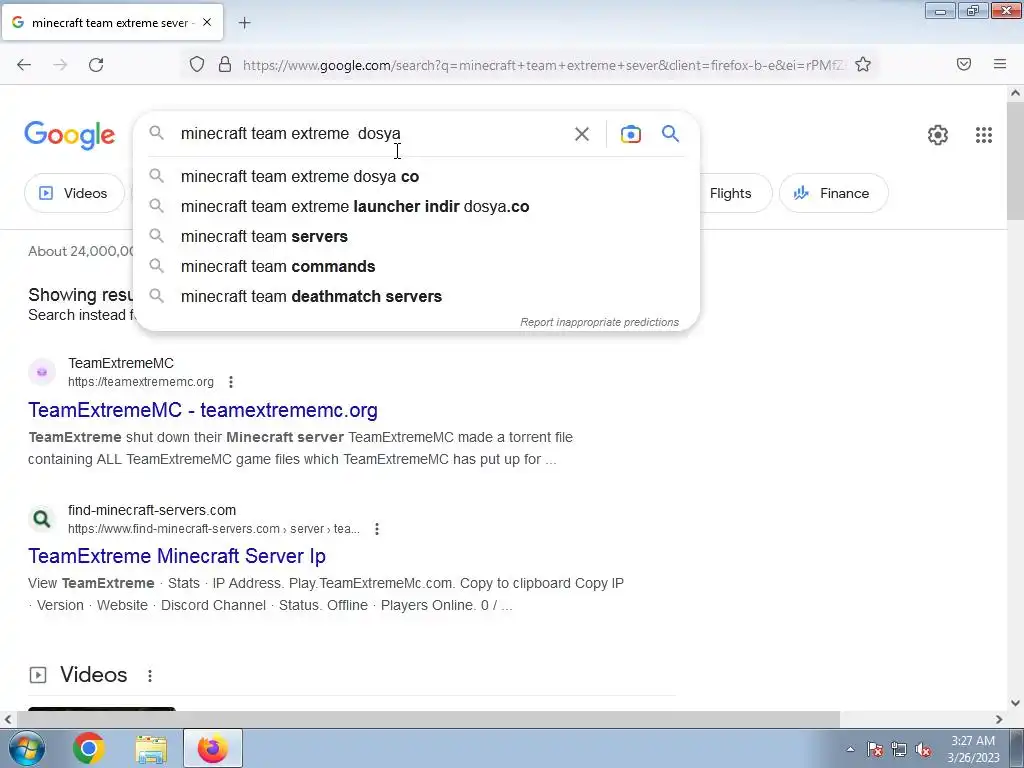The height and width of the screenshot is (768, 1024).
Task: Open options for find-minecraft-servers result
Action: 377,529
